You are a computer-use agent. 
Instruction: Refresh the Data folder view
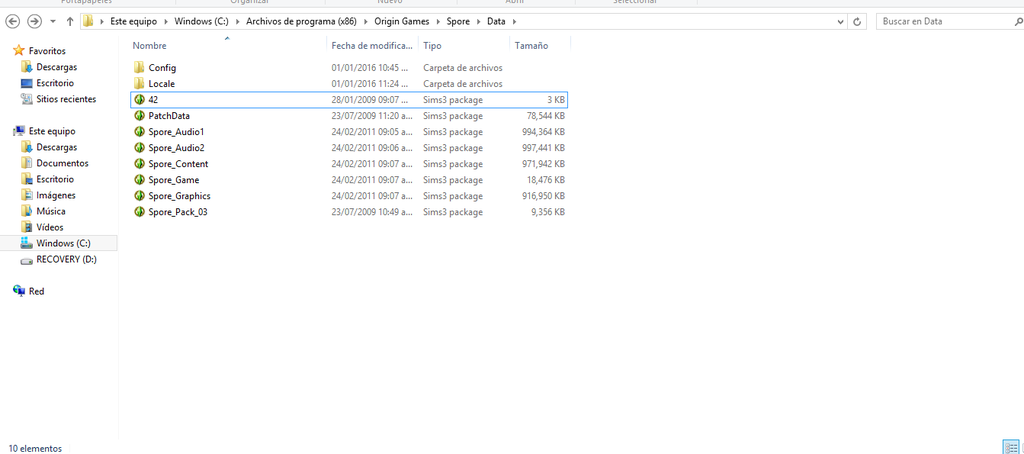pos(857,22)
